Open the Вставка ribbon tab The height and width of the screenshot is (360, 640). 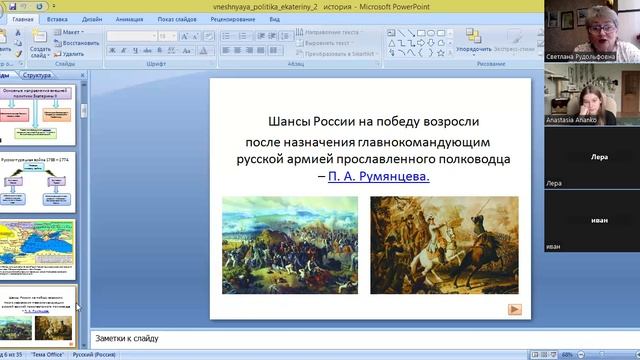point(57,19)
